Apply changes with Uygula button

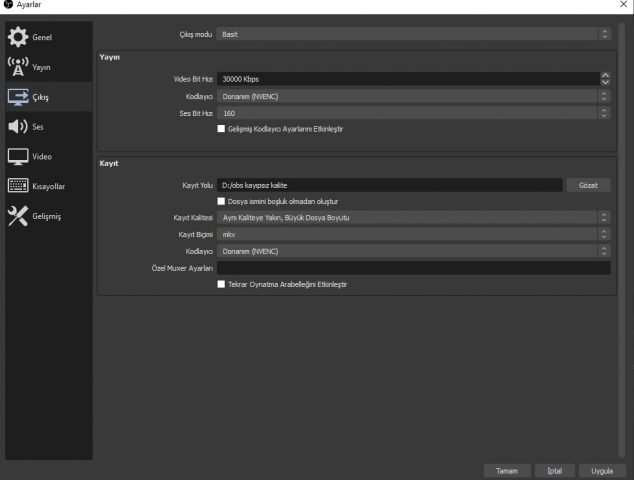(x=602, y=471)
